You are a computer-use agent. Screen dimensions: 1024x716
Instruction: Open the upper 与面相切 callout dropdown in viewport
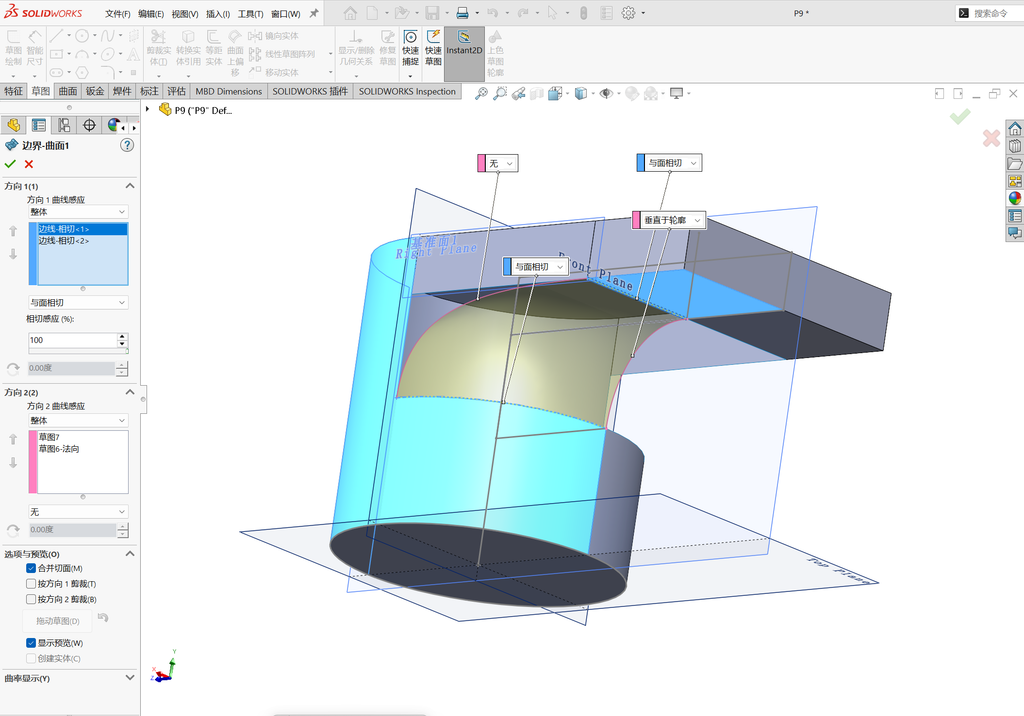(x=693, y=163)
